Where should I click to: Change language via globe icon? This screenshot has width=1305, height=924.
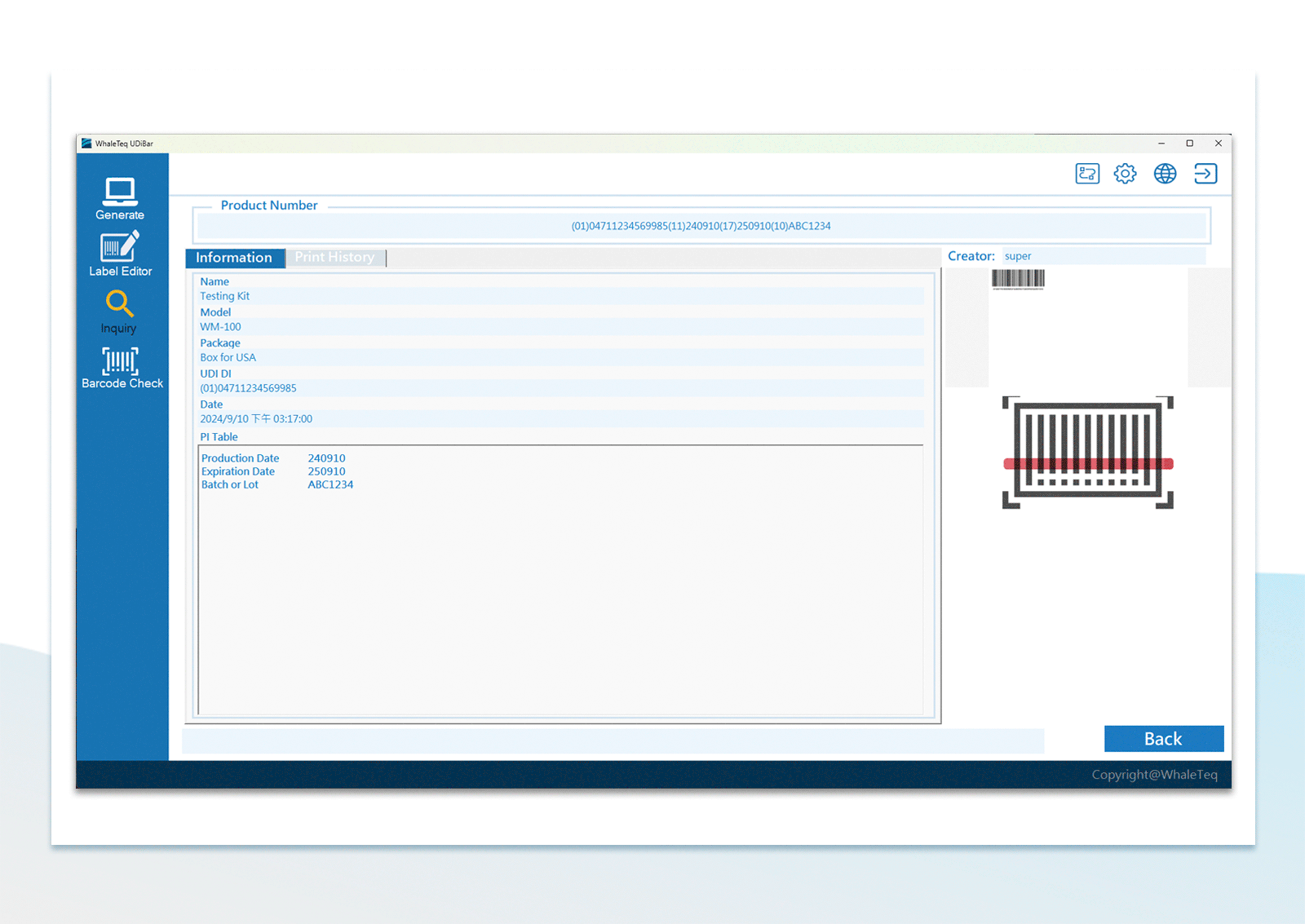(1165, 174)
